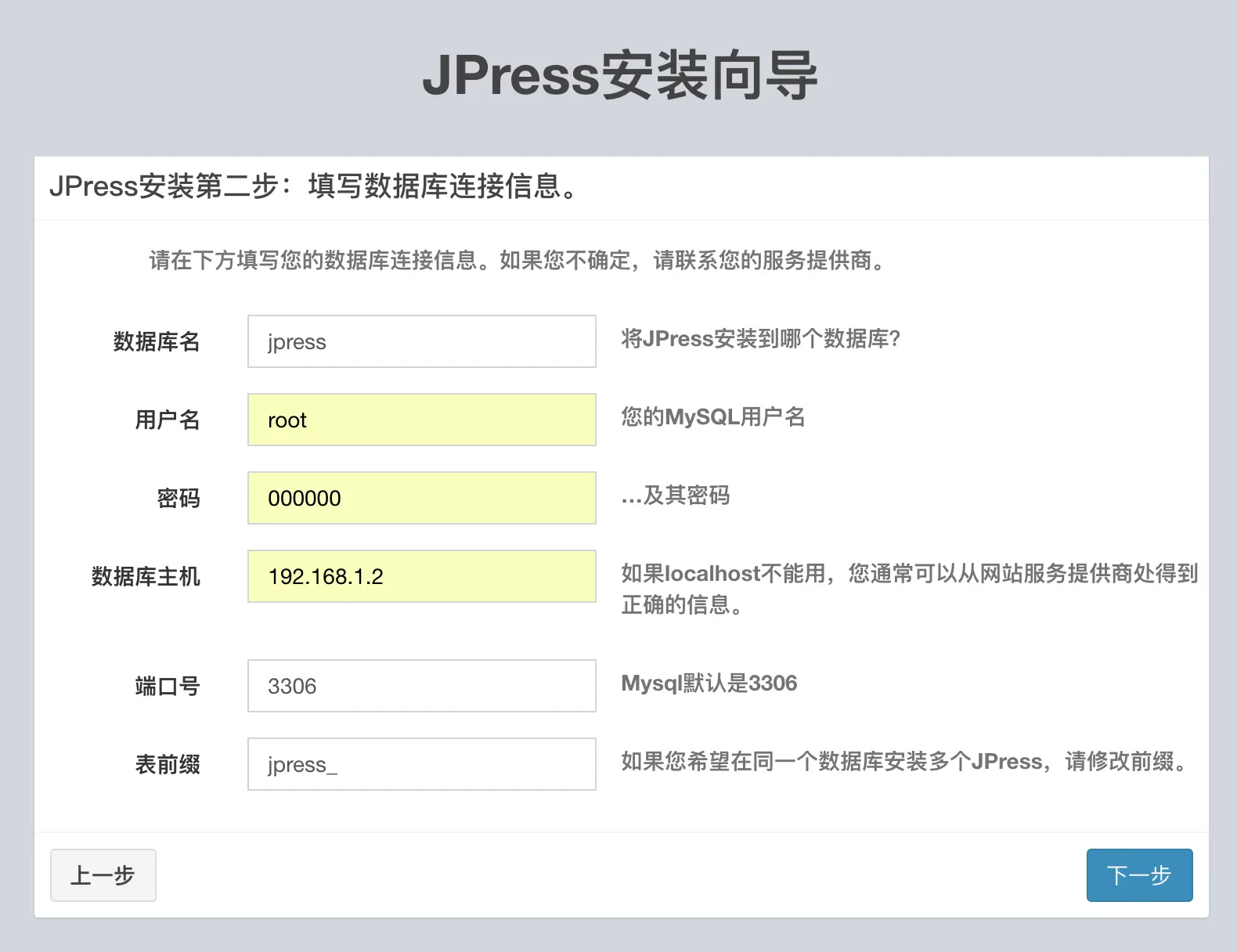
Task: Click the 表前缀 label
Action: coord(168,765)
